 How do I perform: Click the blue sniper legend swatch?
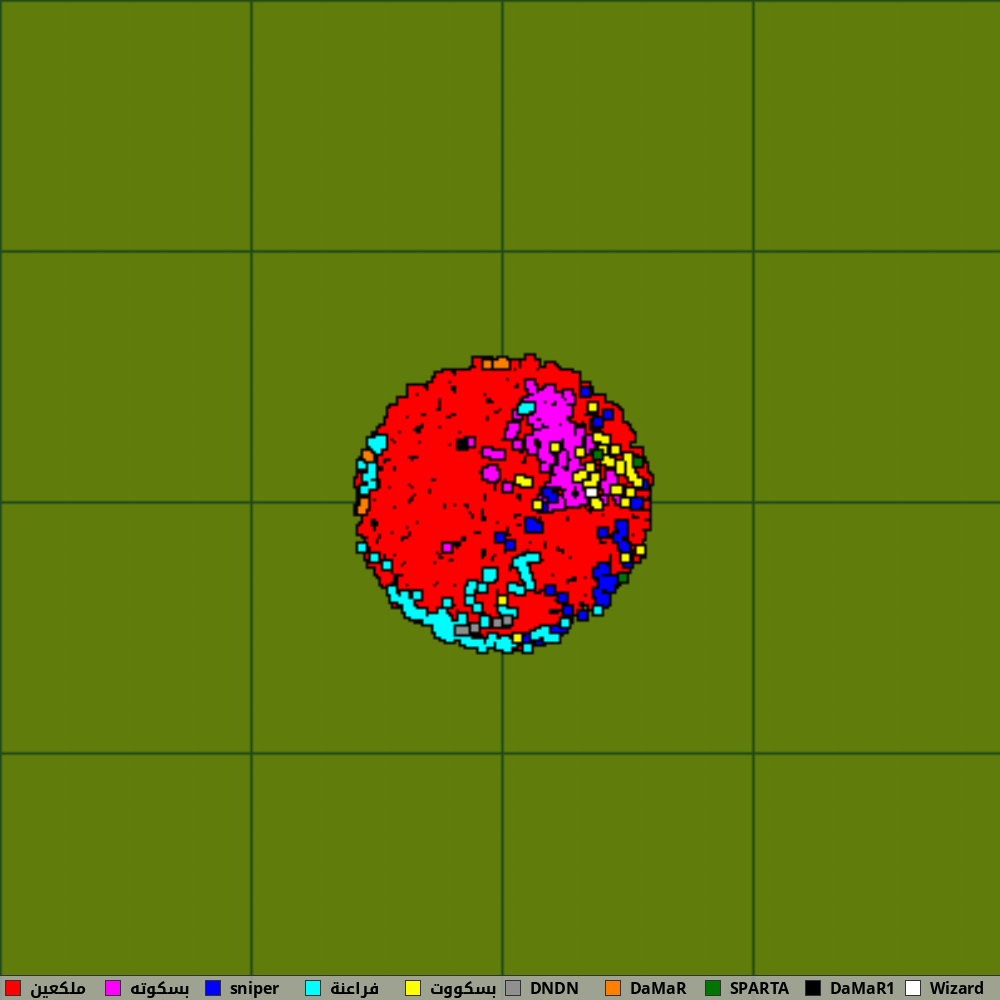pyautogui.click(x=213, y=988)
